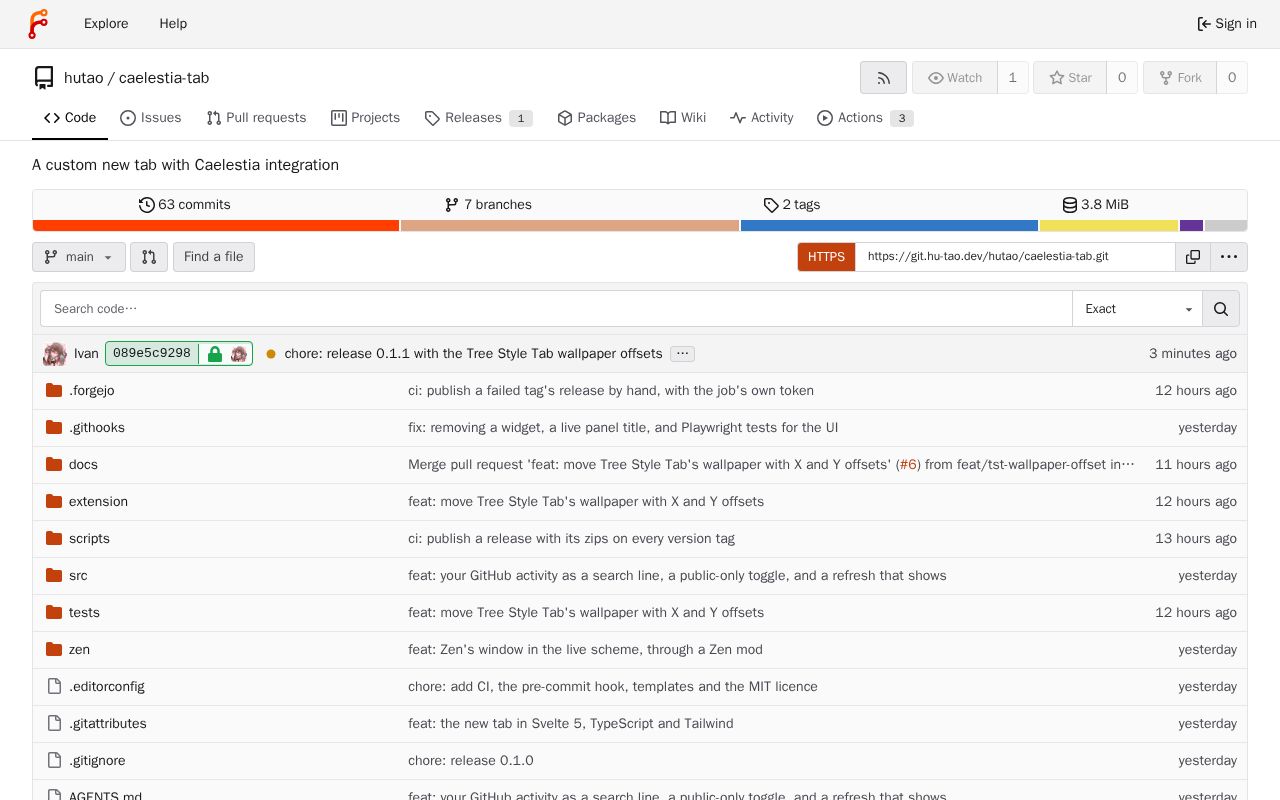Watch this repository
Screen dimensions: 1280x800
(955, 78)
